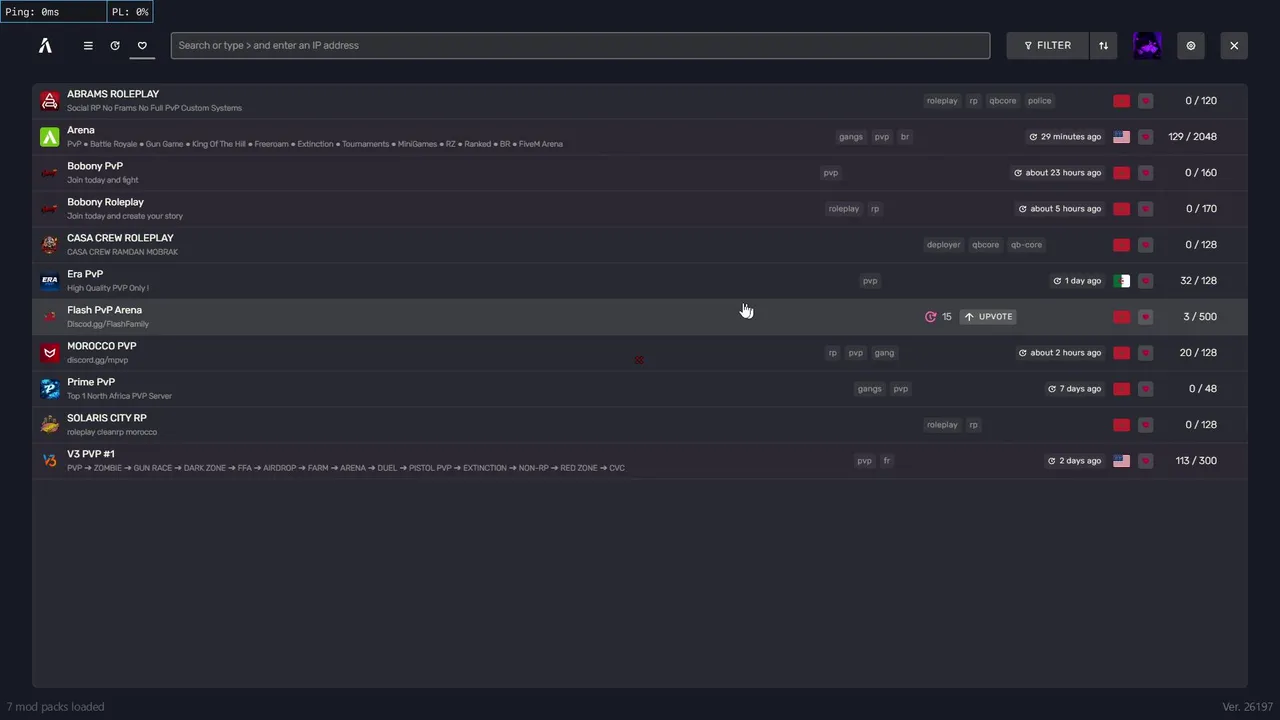Viewport: 1280px width, 720px height.
Task: Select the 'Flash PvP Arena' server name
Action: coord(104,310)
